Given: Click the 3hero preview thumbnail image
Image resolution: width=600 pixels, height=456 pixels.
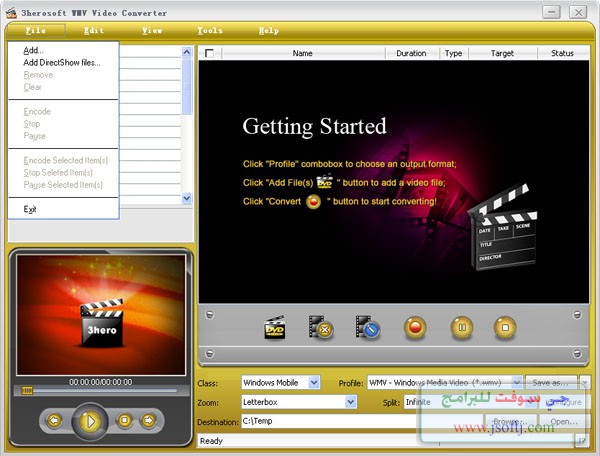Looking at the screenshot, I should [x=101, y=315].
